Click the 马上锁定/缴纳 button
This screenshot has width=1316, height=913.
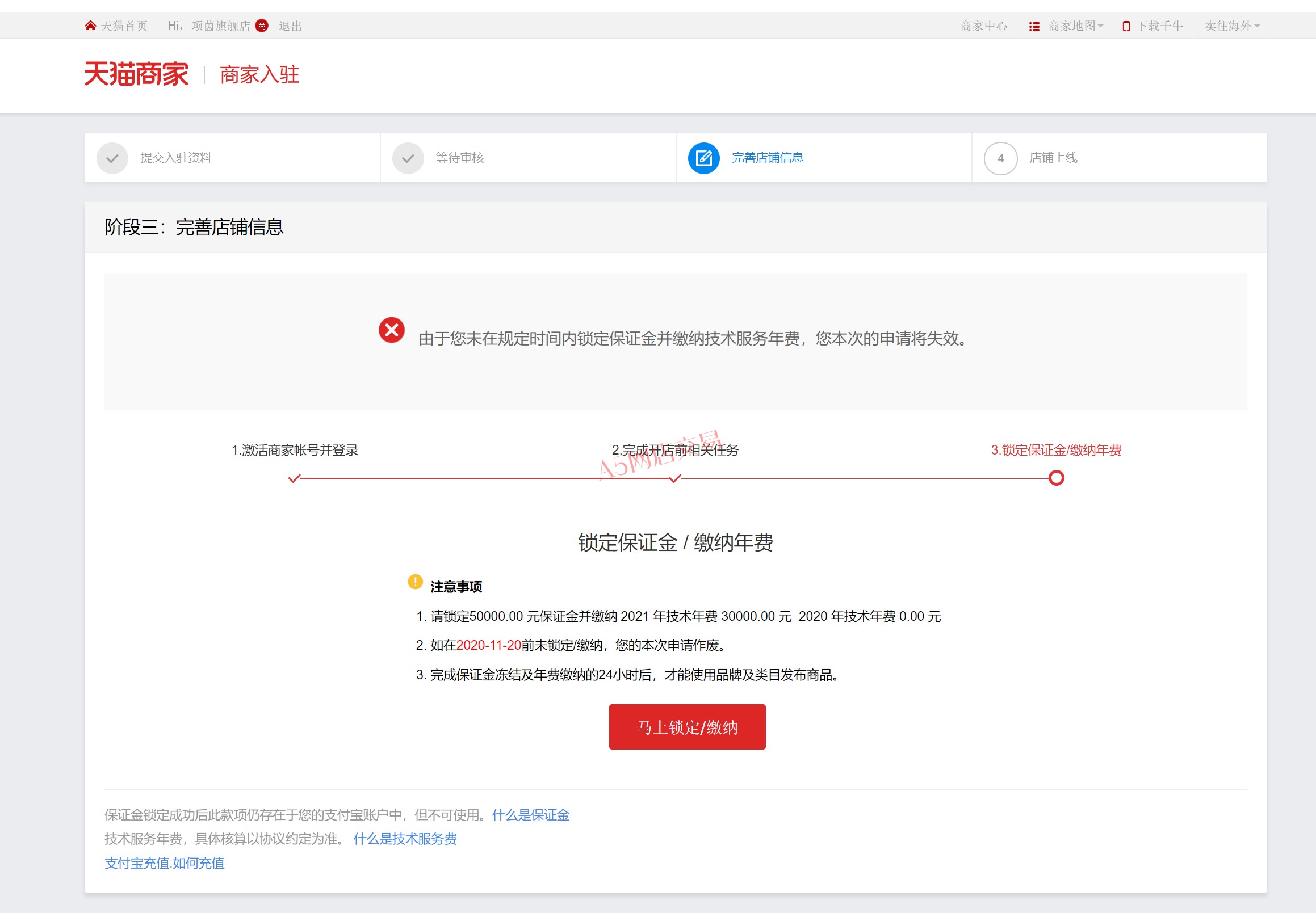pos(687,726)
